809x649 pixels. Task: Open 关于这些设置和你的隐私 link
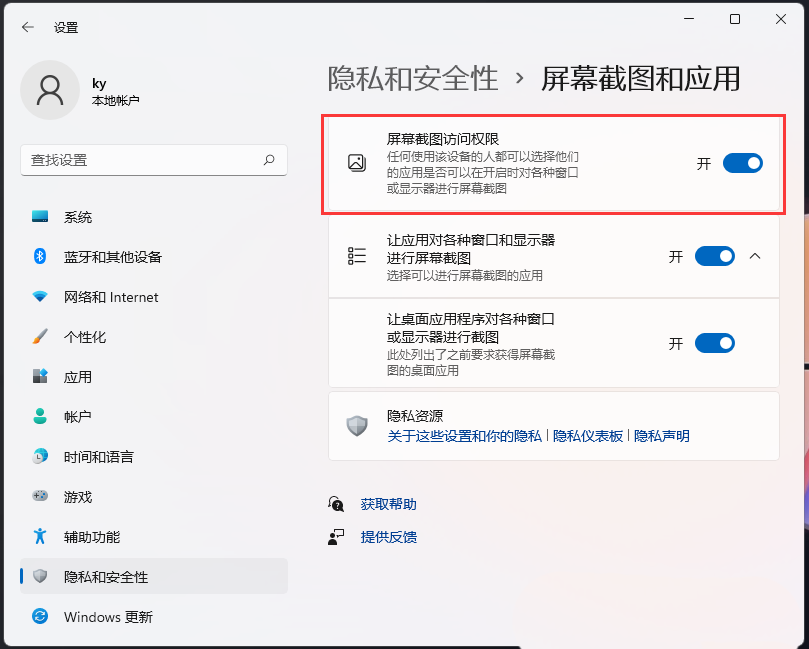click(464, 436)
